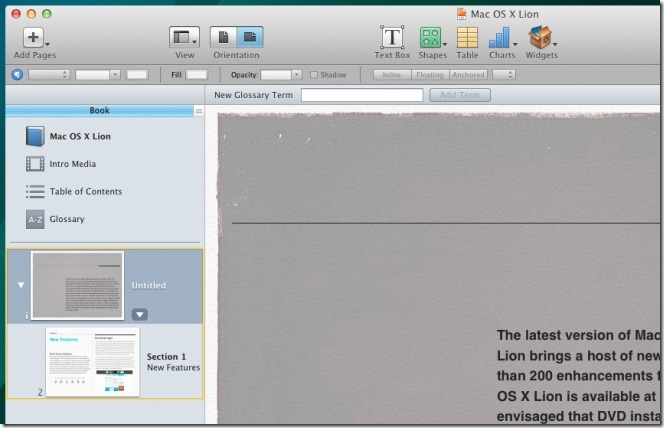The height and width of the screenshot is (428, 664).
Task: Open the Add Pages dropdown arrow
Action: click(x=47, y=44)
